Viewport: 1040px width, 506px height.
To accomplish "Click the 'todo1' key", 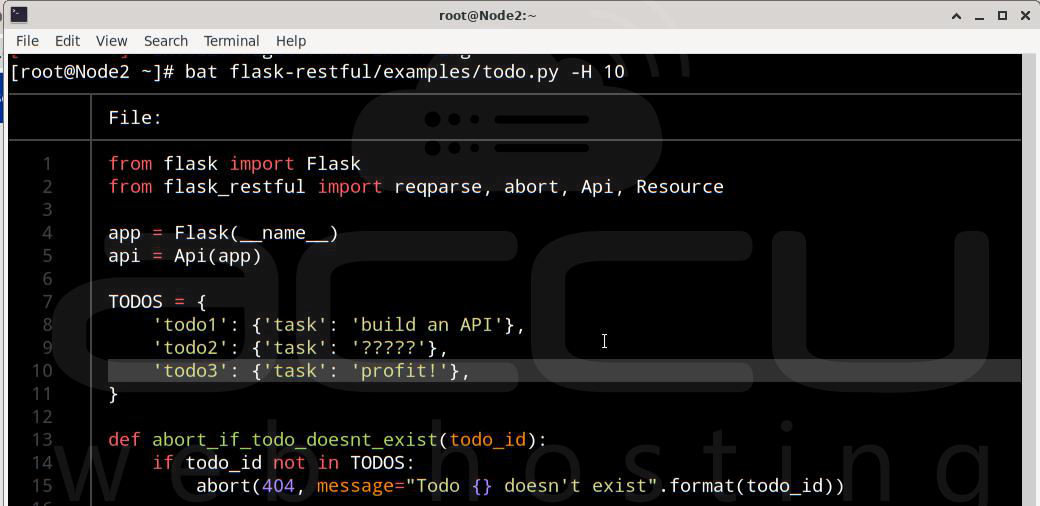I will [191, 325].
